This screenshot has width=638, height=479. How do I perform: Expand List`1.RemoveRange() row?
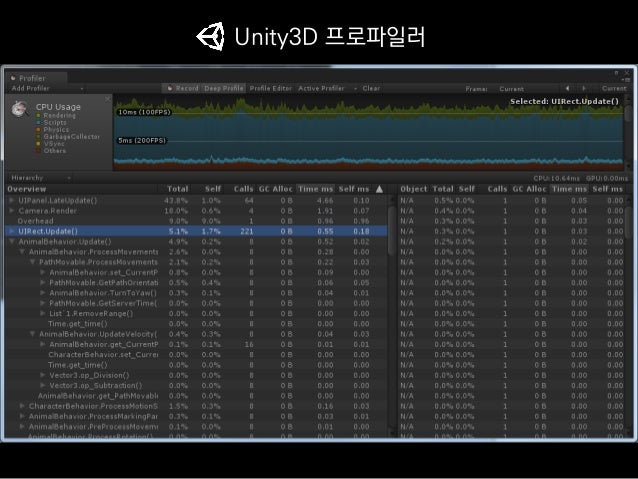coord(43,313)
